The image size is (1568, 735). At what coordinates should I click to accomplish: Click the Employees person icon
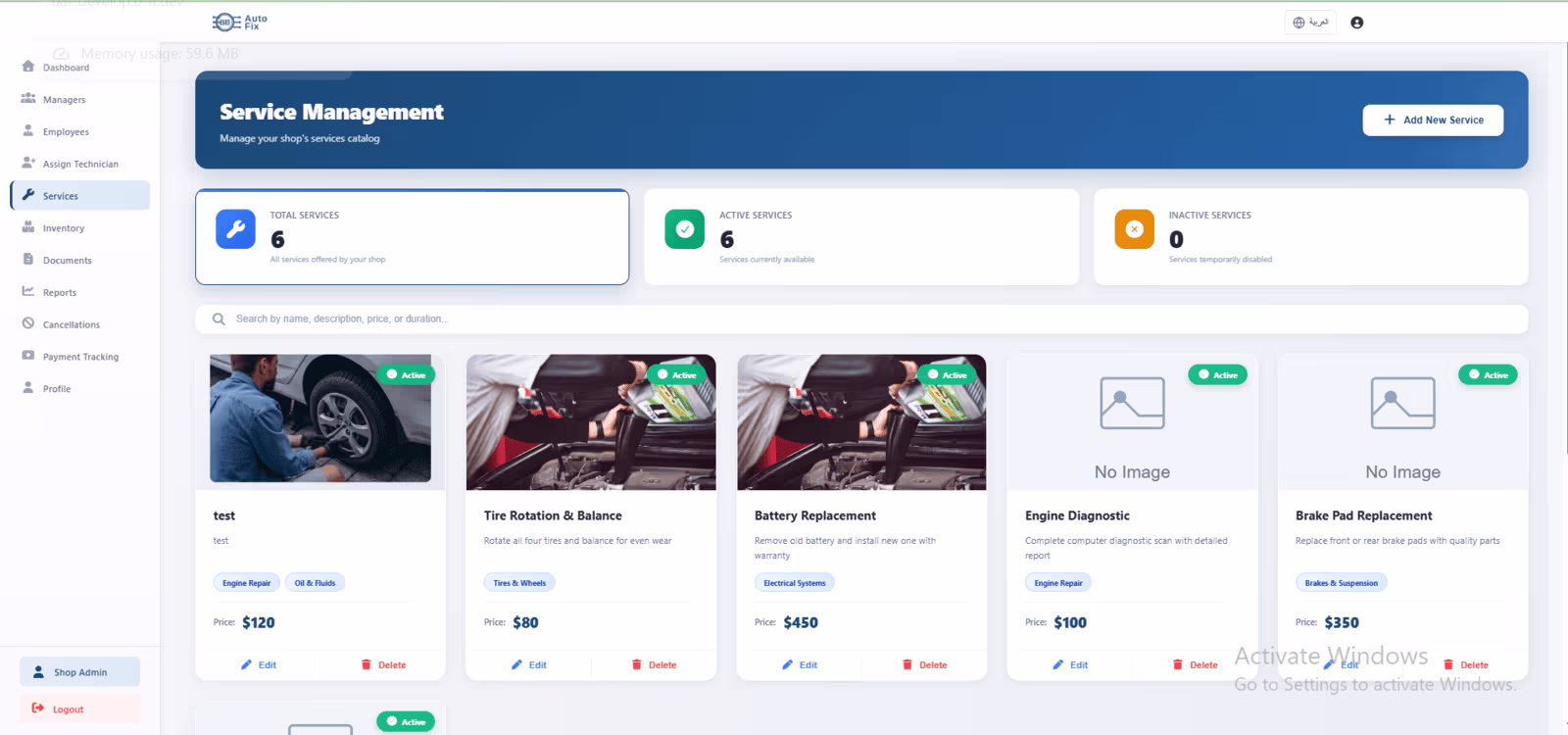point(28,130)
